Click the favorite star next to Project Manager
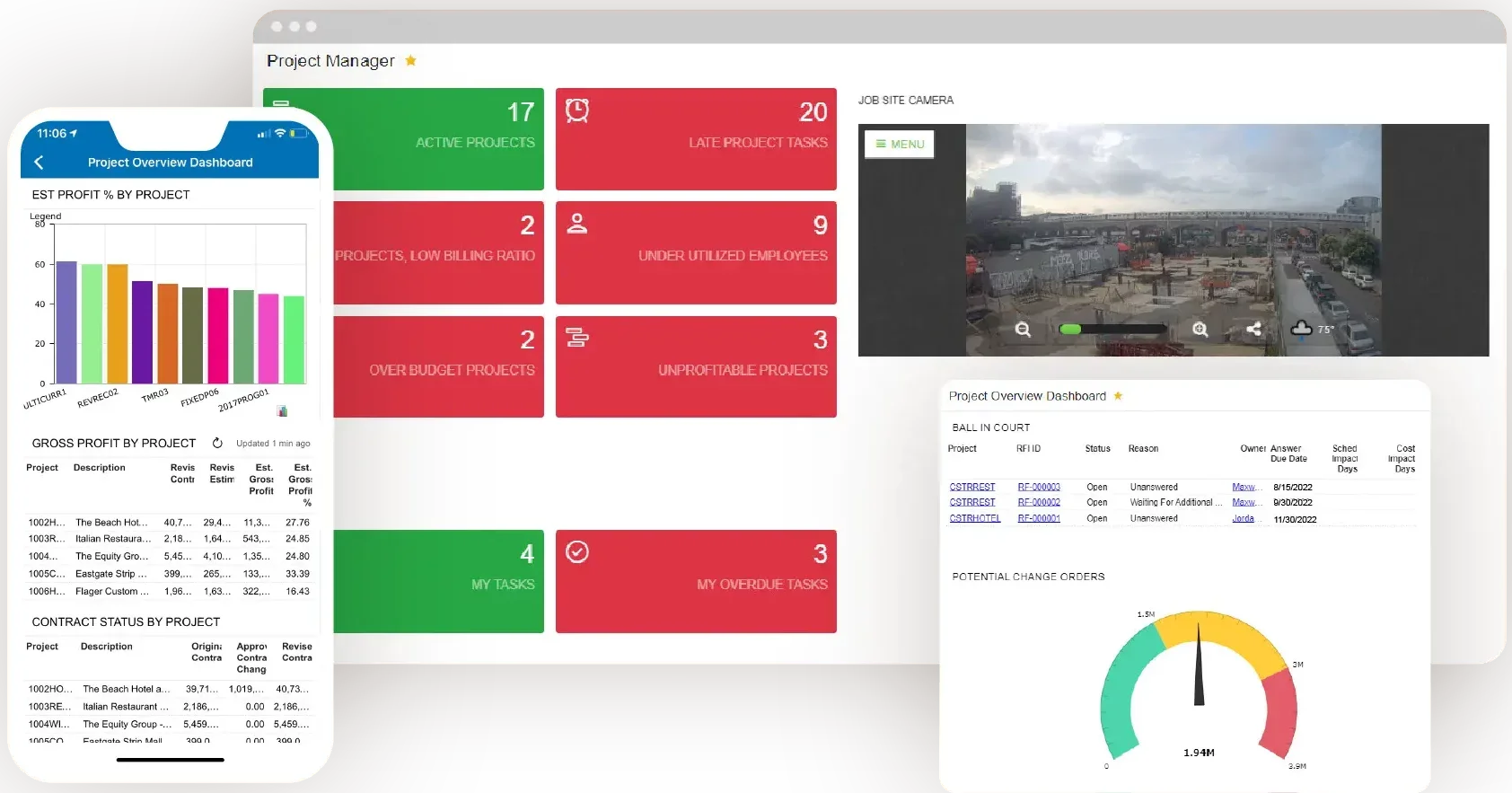1512x793 pixels. 410,60
